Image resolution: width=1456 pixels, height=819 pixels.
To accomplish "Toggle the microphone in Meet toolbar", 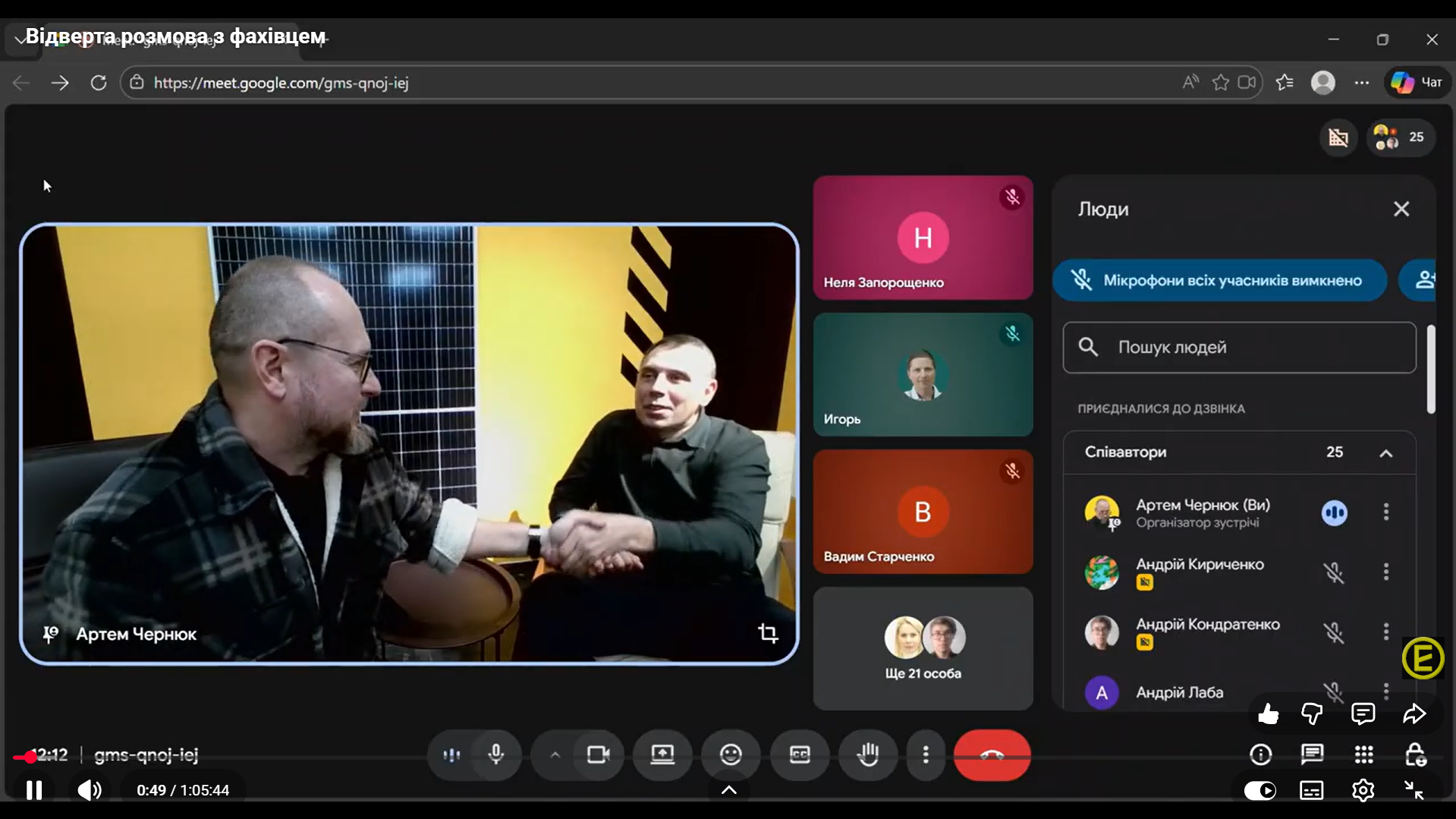I will 496,754.
